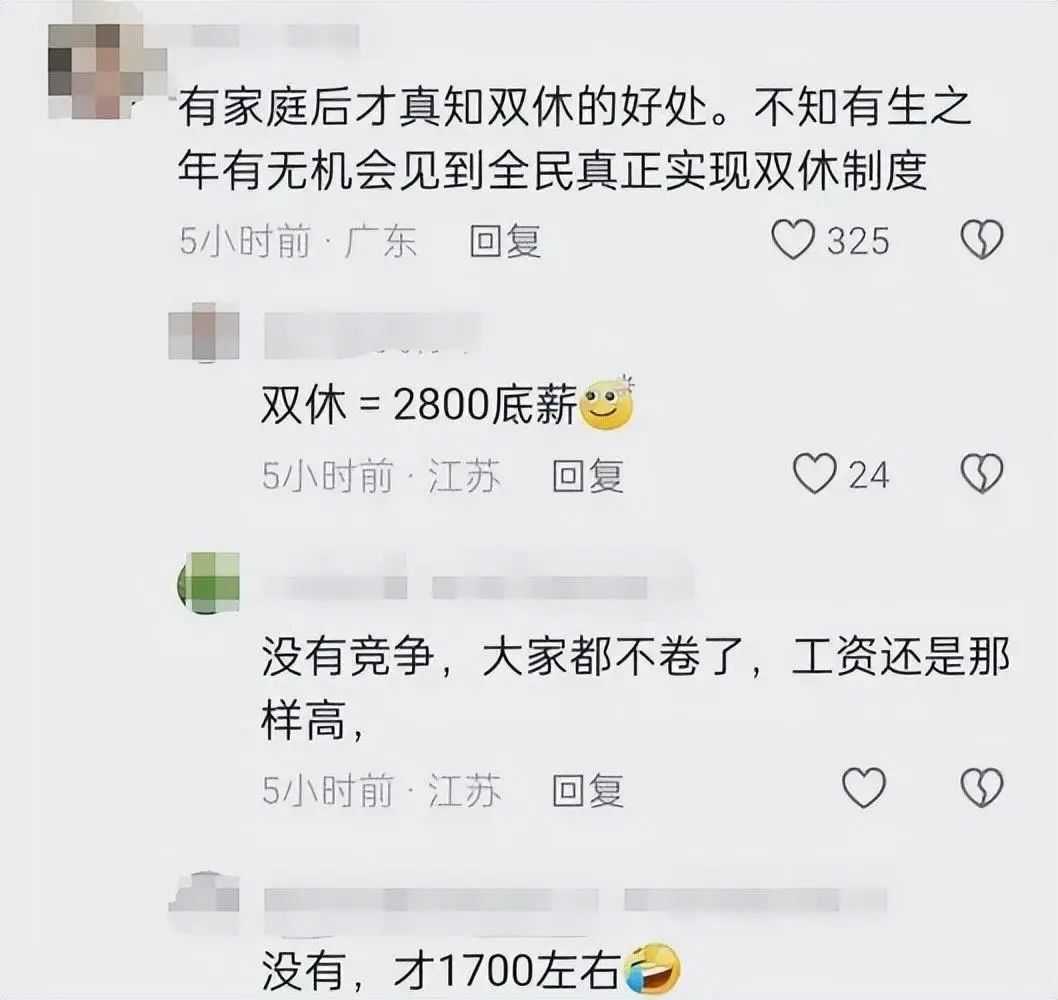Screen dimensions: 1058x1000
Task: Dislike the 没有竞争 reply
Action: click(x=982, y=787)
